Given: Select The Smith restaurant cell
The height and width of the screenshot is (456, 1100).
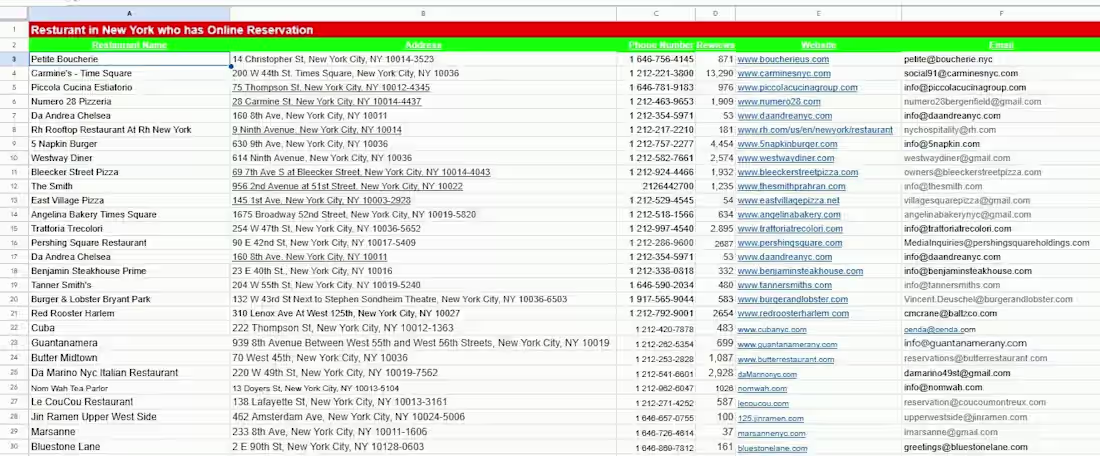Looking at the screenshot, I should pyautogui.click(x=129, y=187).
